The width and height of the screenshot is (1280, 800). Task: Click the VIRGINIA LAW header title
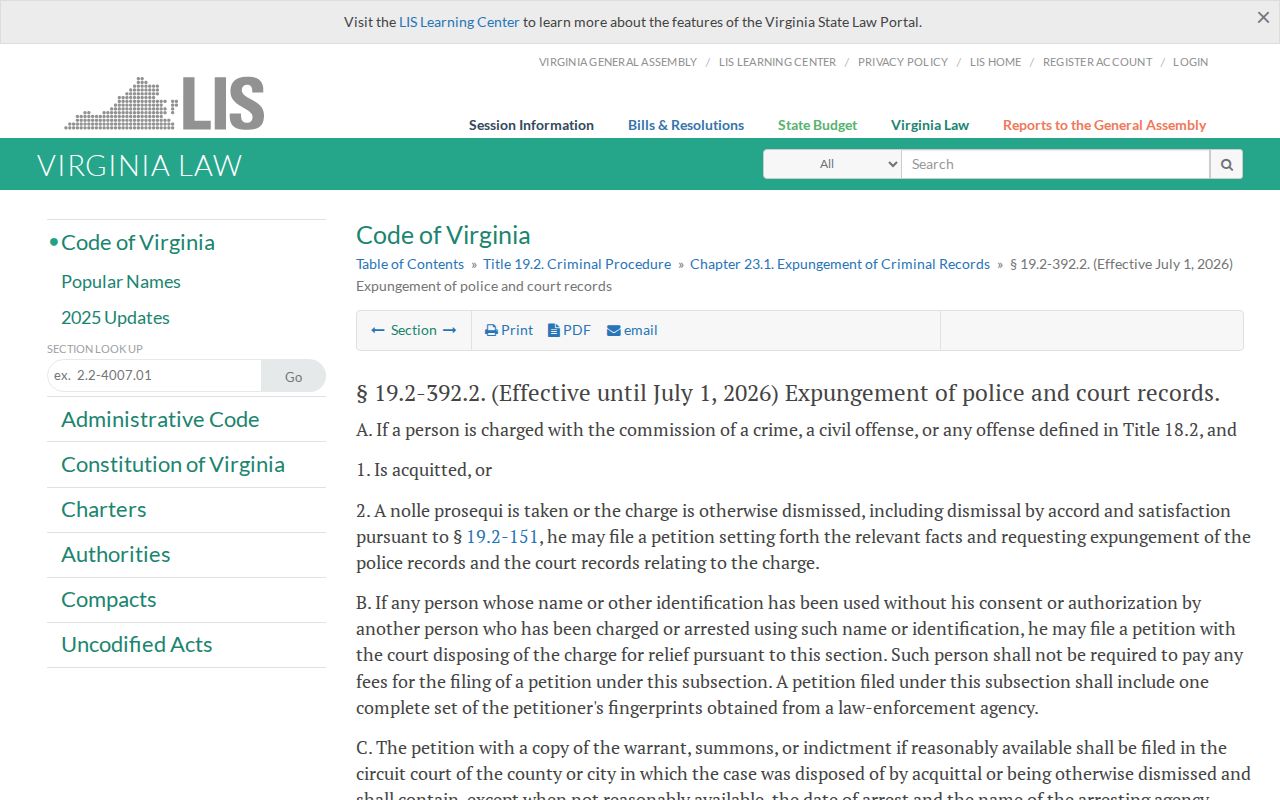(140, 165)
